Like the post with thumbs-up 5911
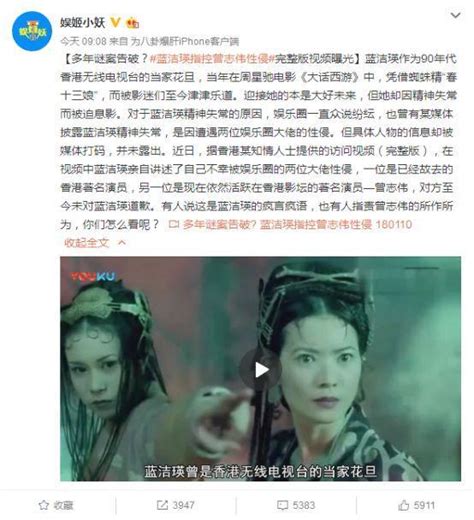The width and height of the screenshot is (474, 520). (x=416, y=505)
